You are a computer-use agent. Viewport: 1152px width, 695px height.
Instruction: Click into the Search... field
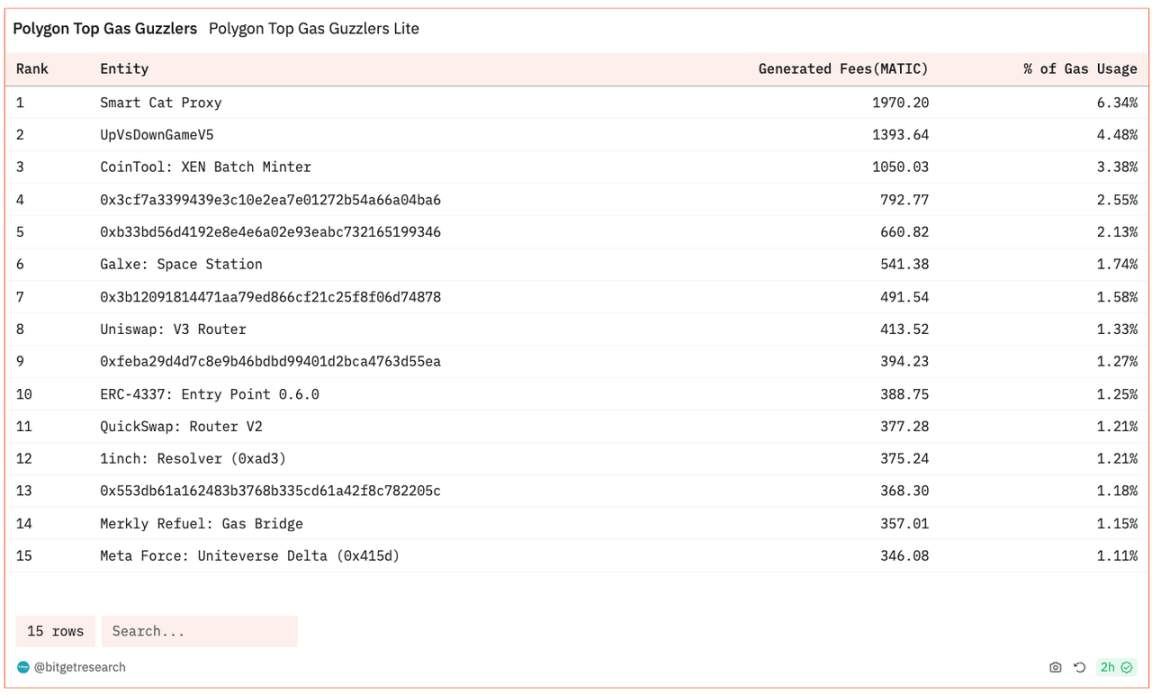click(x=199, y=631)
